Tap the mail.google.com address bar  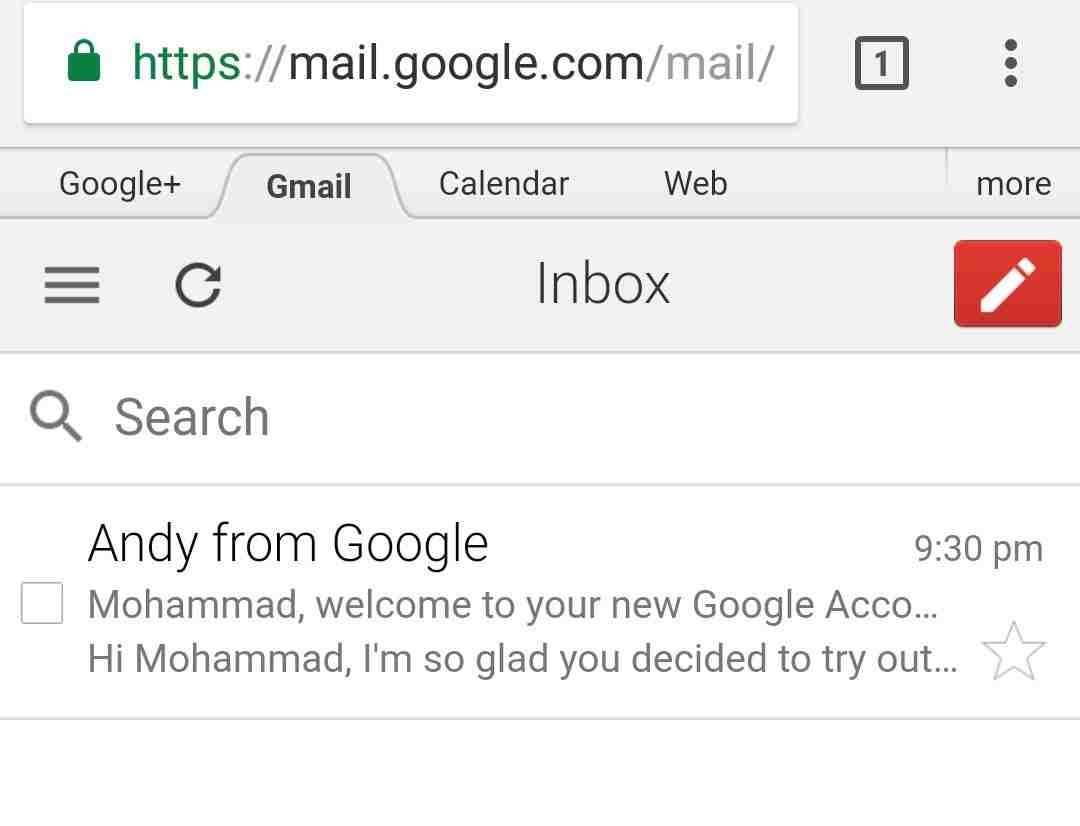click(x=452, y=64)
